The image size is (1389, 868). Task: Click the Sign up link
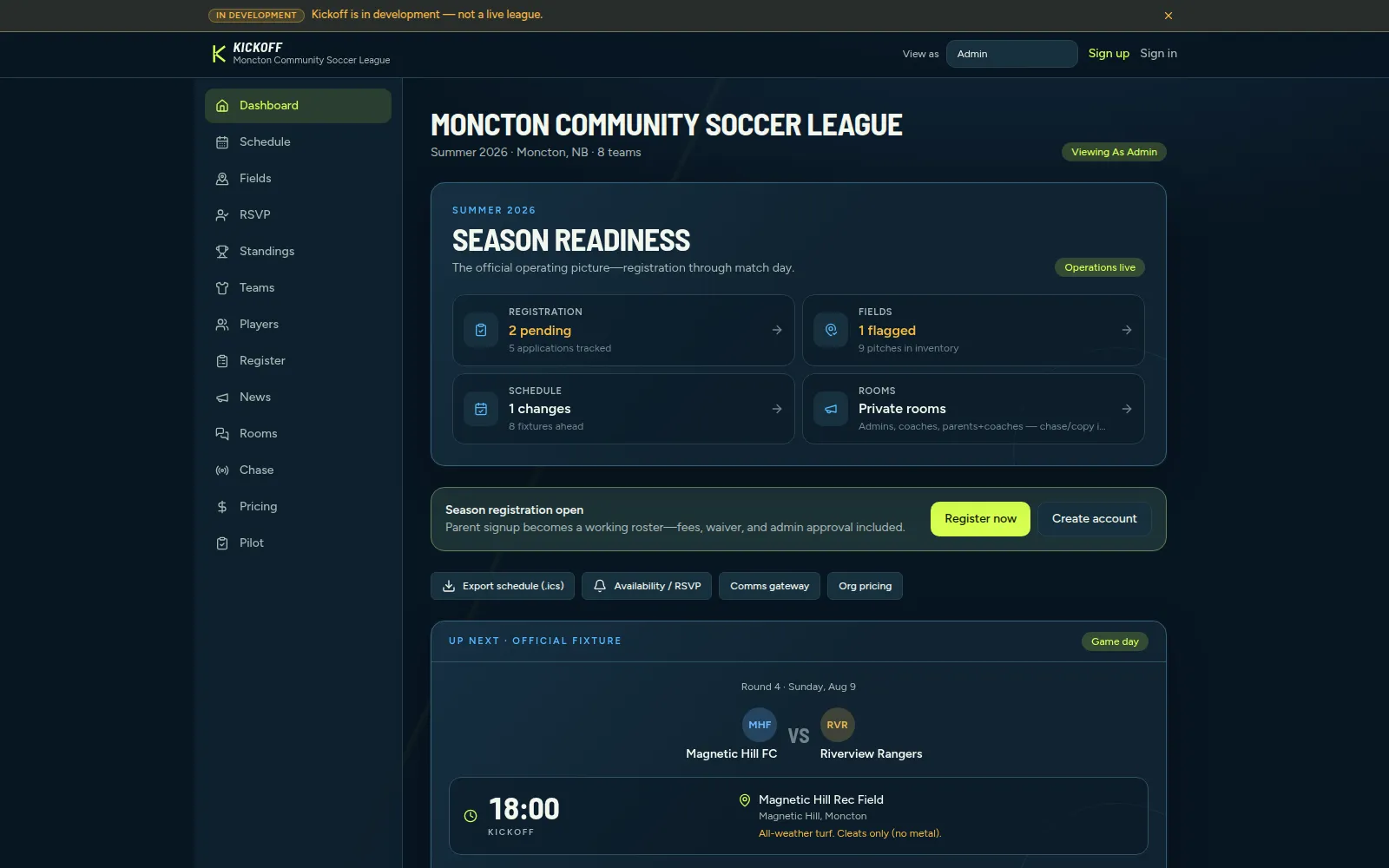(x=1109, y=54)
